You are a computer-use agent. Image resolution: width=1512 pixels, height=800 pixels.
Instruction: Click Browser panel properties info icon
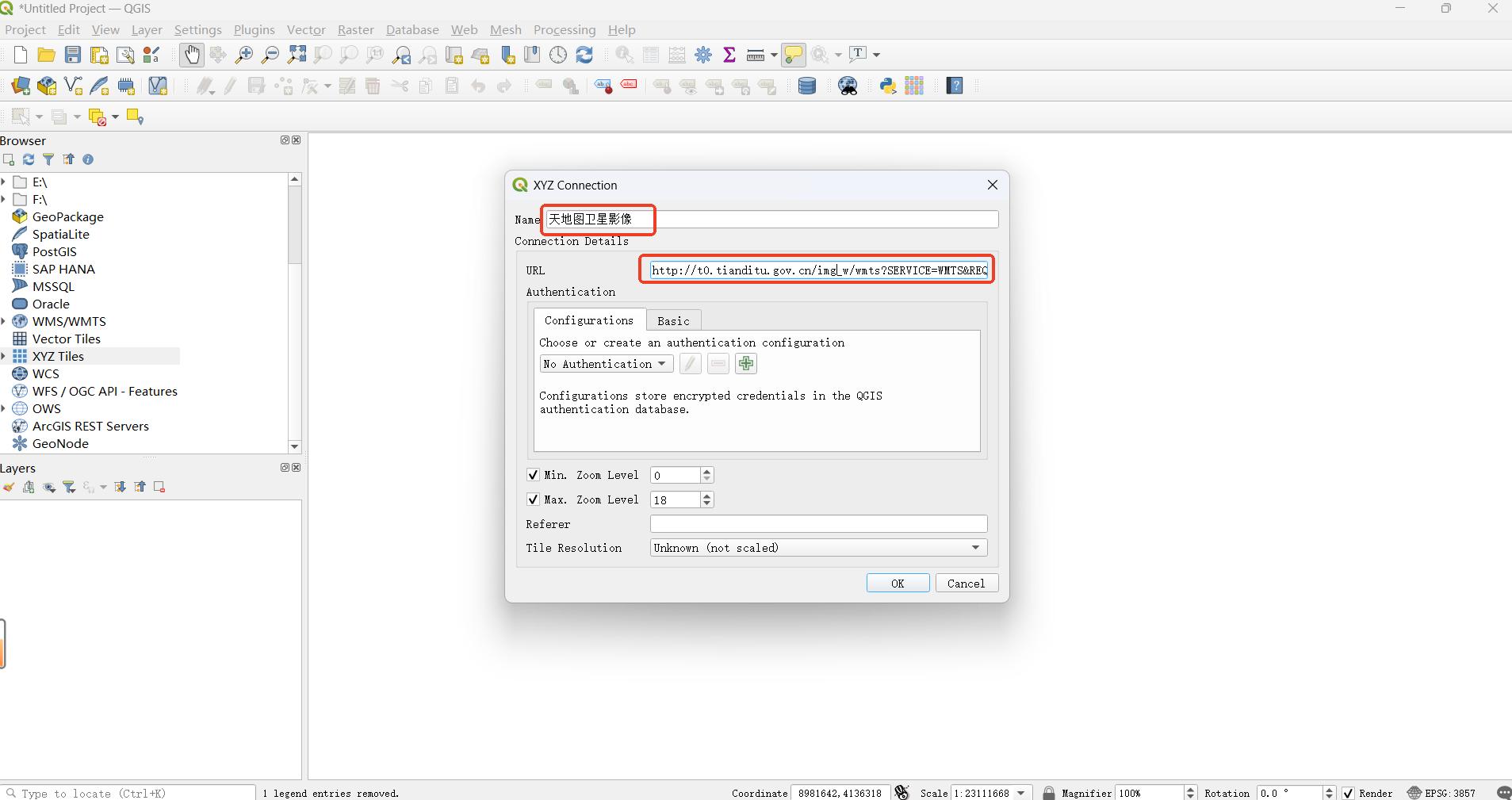[x=88, y=159]
